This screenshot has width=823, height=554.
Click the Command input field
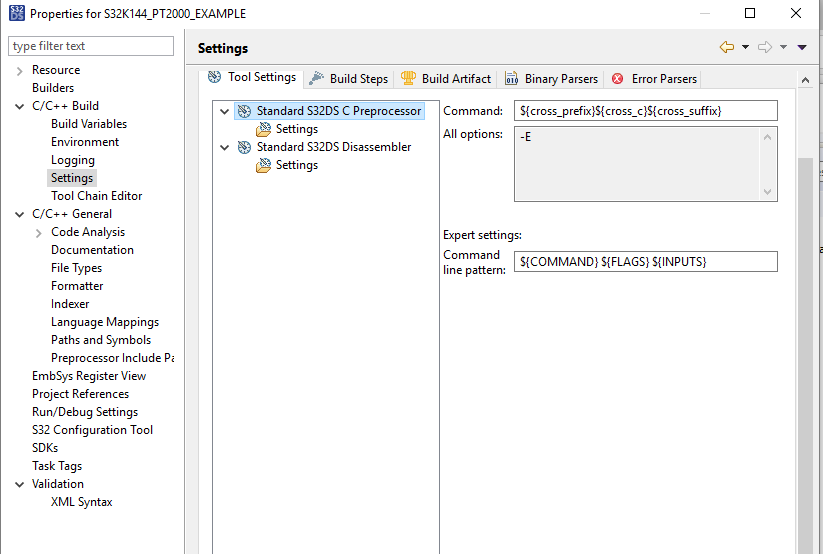point(646,111)
